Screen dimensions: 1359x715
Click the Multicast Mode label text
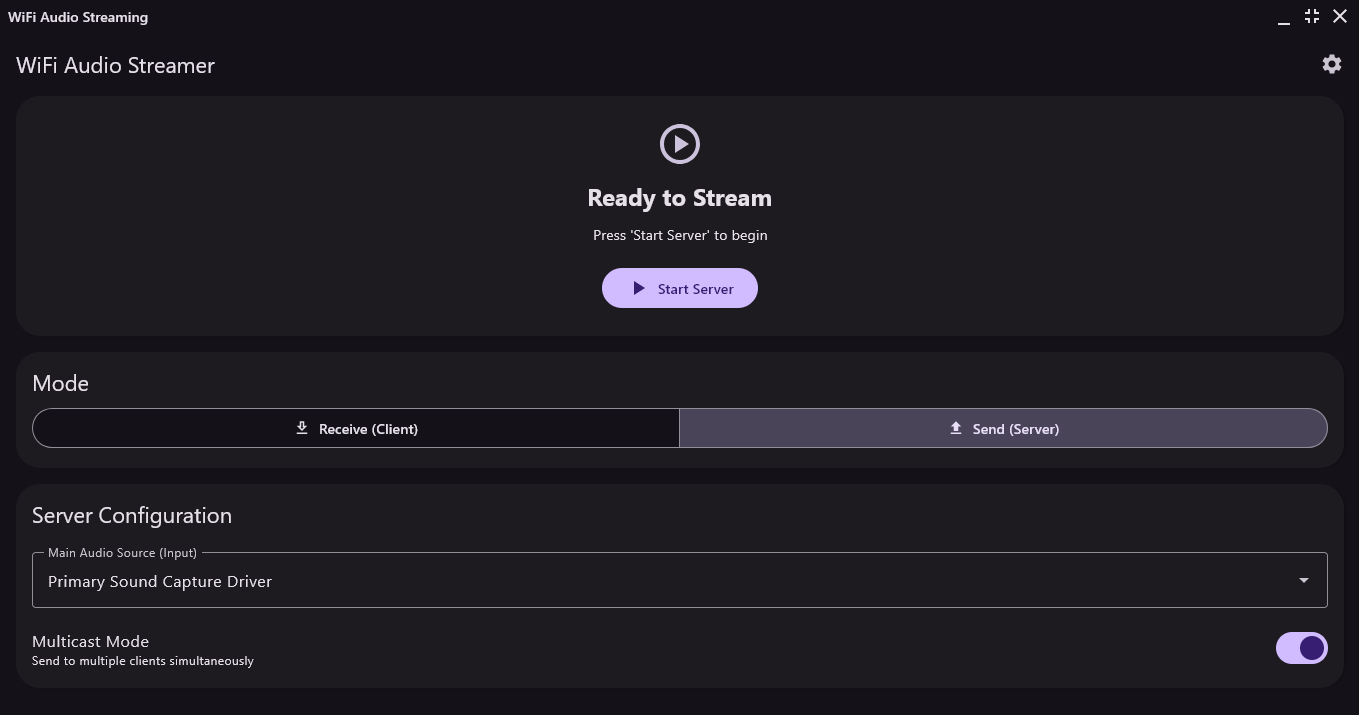click(90, 641)
